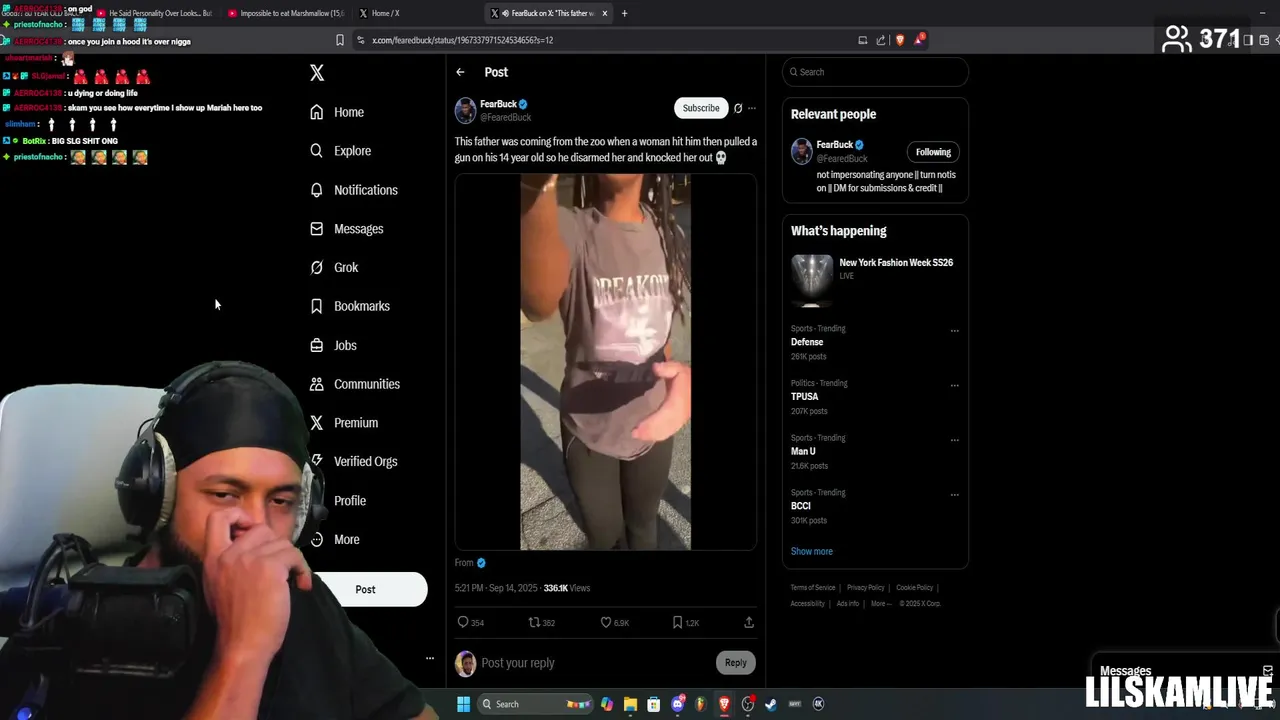
Task: Open options for Defense trend
Action: [955, 330]
